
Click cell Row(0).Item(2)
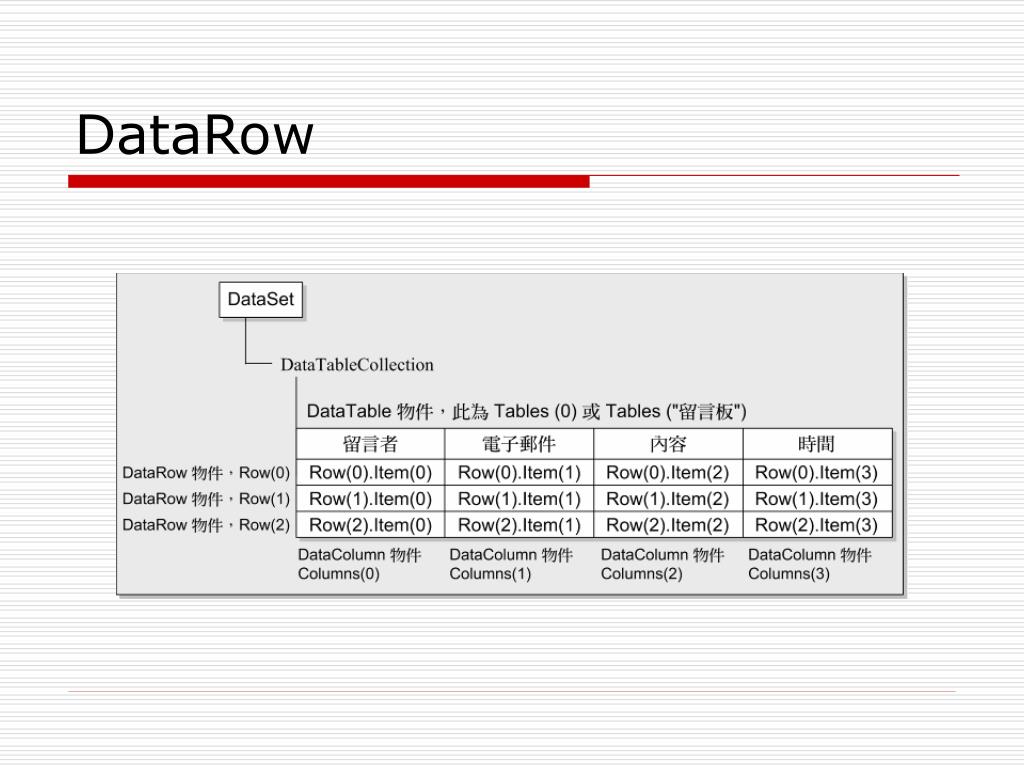[668, 472]
